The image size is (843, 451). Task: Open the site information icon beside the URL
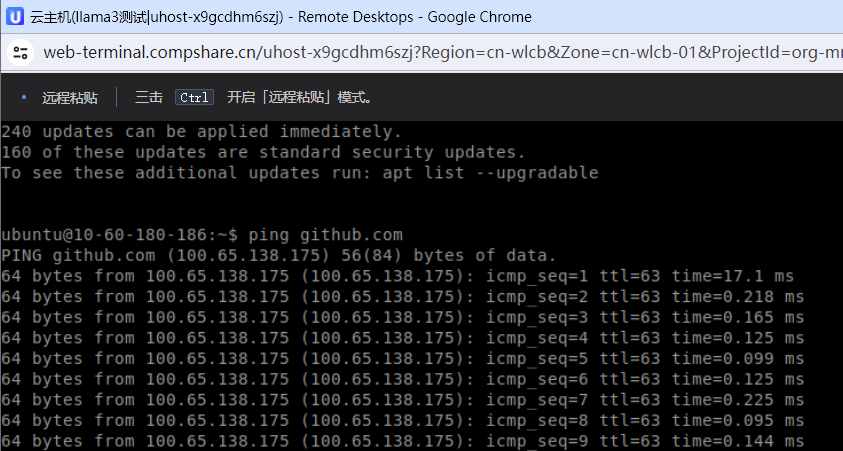(x=20, y=53)
